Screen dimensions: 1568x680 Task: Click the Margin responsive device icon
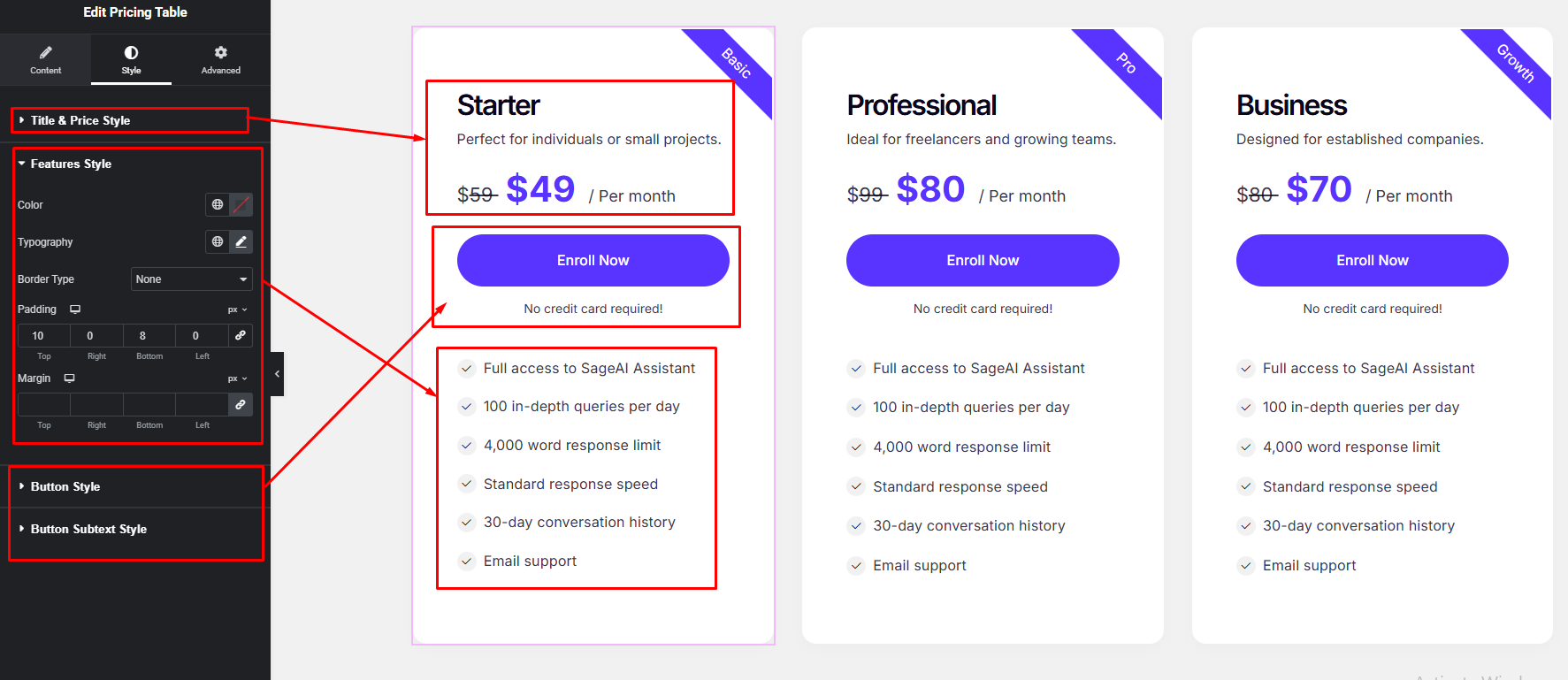pyautogui.click(x=69, y=378)
